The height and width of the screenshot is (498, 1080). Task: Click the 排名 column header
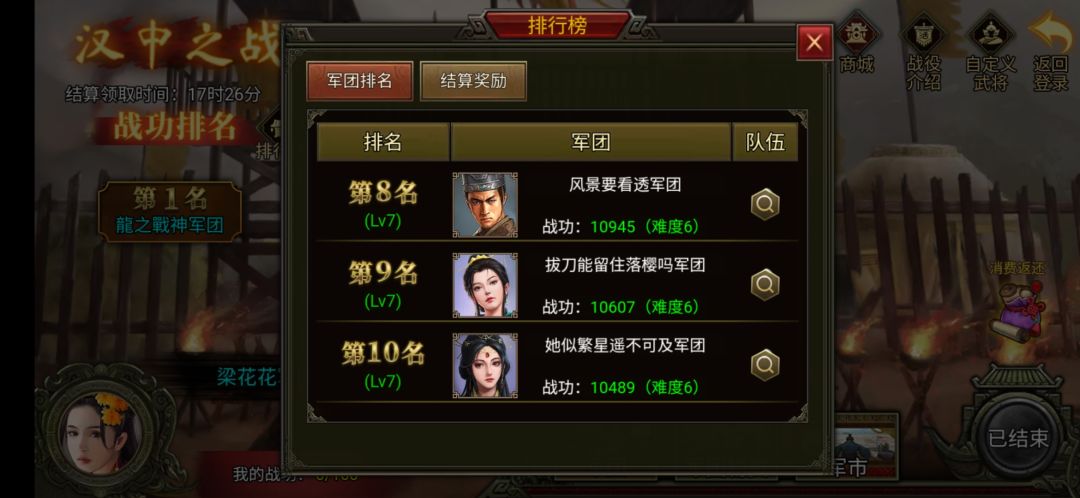383,142
